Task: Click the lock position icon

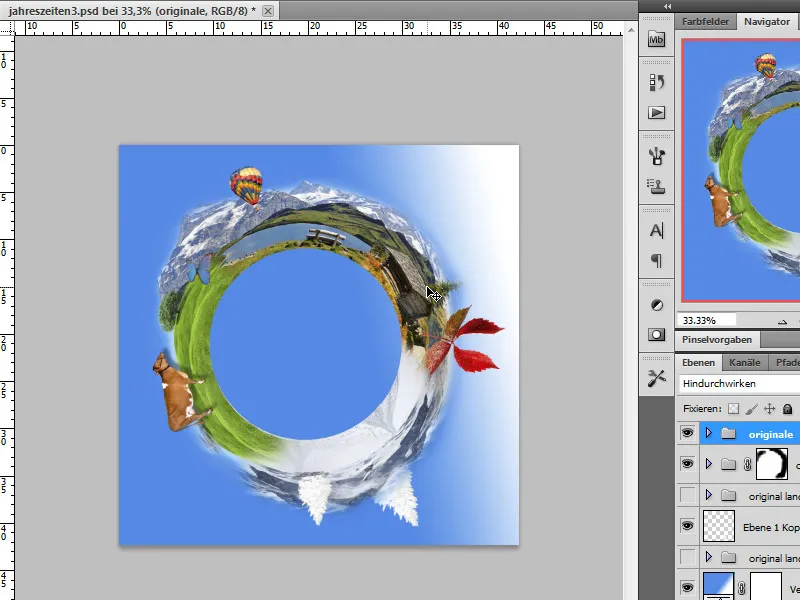Action: [769, 409]
